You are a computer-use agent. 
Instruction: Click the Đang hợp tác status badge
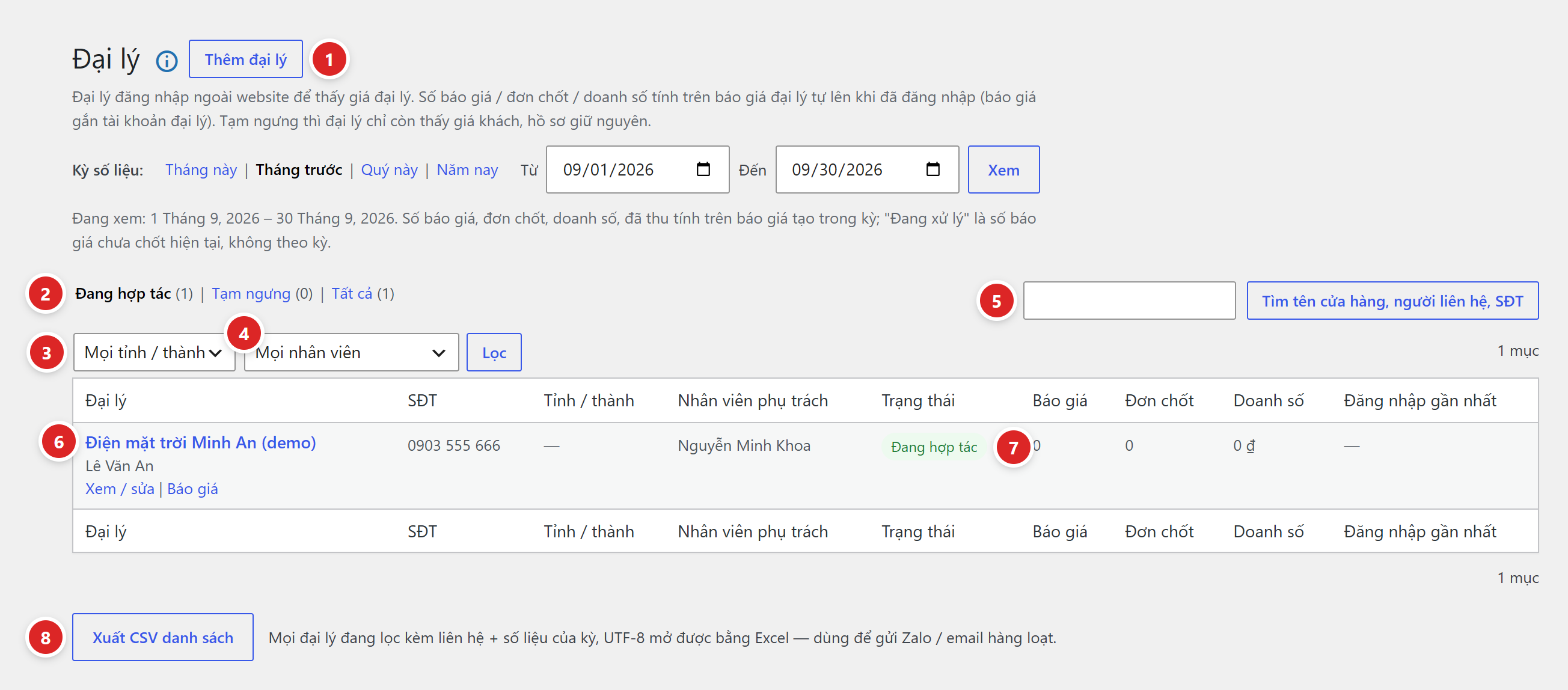coord(933,447)
